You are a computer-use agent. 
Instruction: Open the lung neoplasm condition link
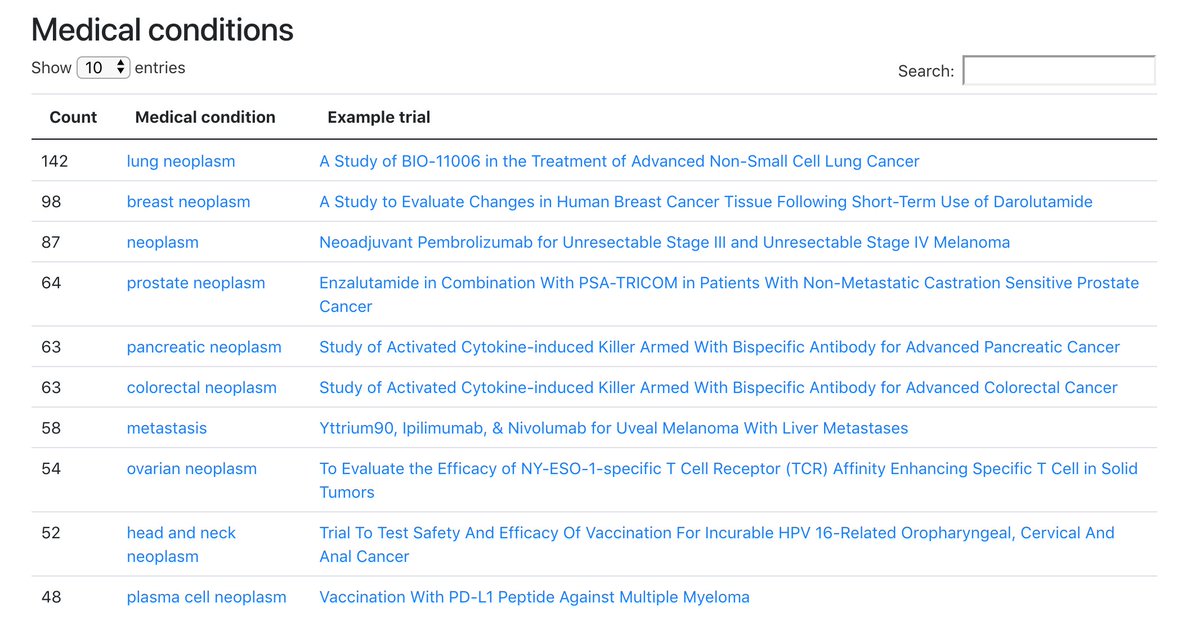[181, 161]
